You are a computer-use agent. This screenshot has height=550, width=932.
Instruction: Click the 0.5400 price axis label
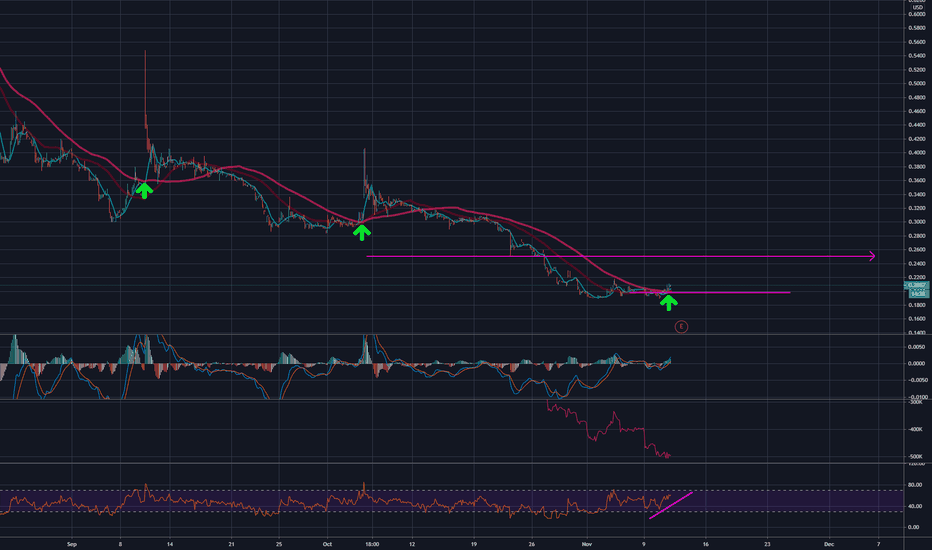pyautogui.click(x=917, y=55)
